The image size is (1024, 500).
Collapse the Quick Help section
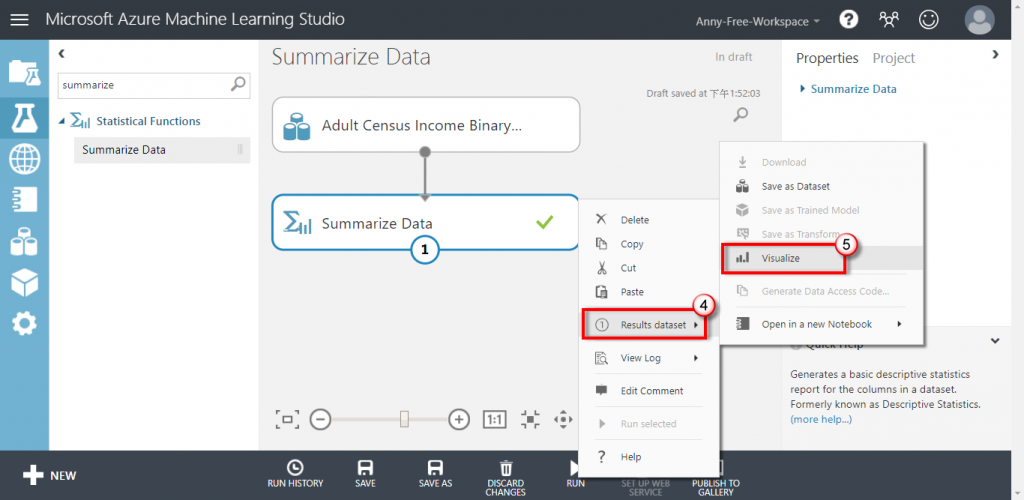tap(995, 341)
